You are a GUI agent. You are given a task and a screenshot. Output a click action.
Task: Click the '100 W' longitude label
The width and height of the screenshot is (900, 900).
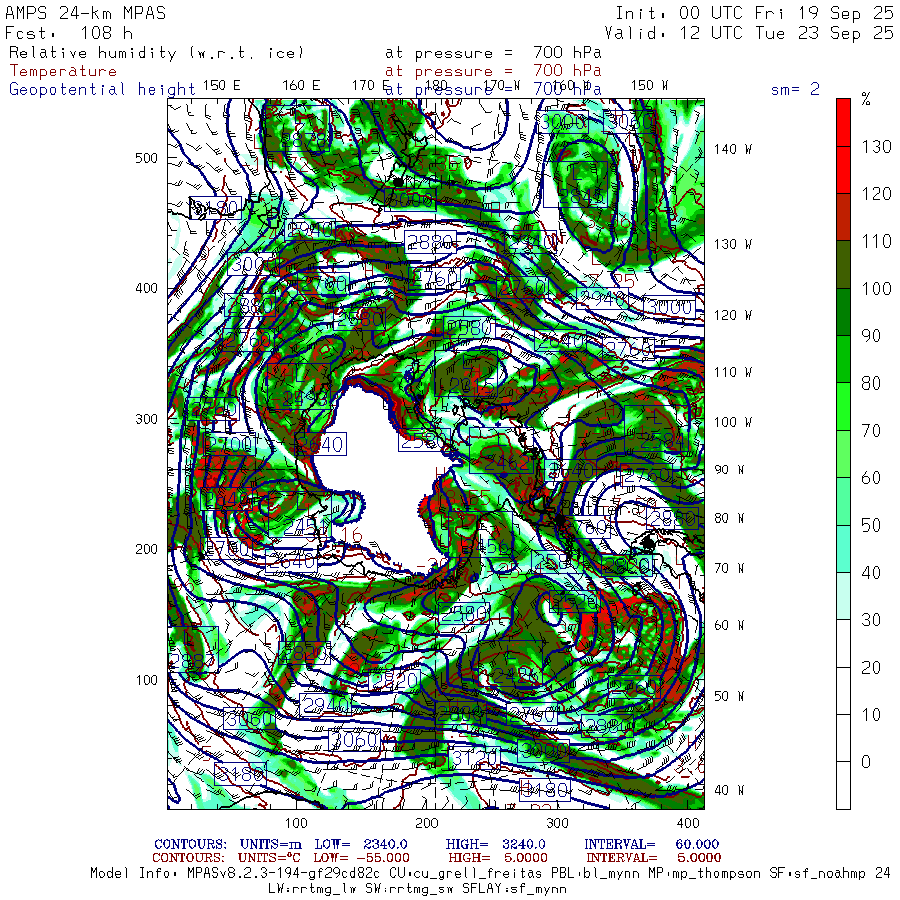point(732,422)
